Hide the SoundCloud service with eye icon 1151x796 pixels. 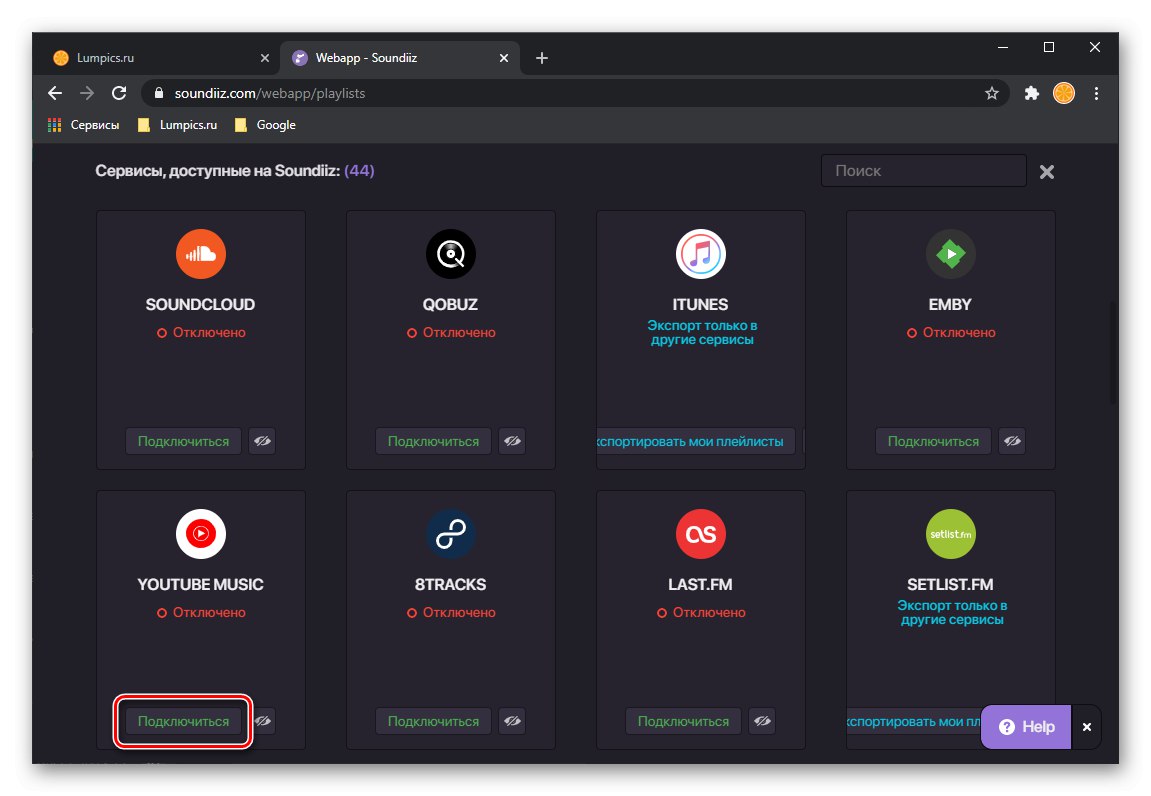[262, 441]
